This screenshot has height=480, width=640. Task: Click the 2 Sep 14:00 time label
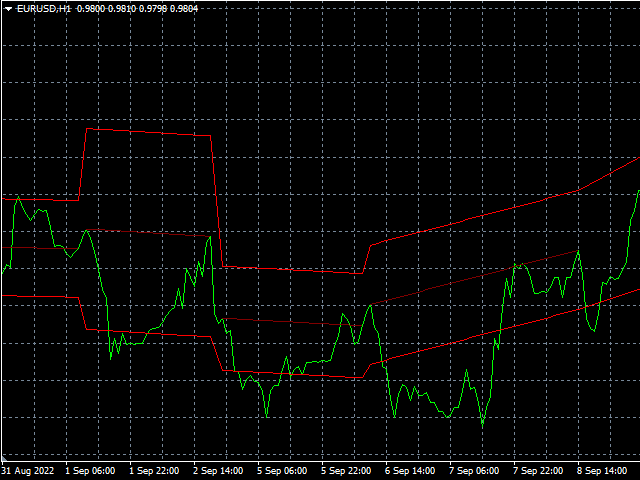coord(218,470)
